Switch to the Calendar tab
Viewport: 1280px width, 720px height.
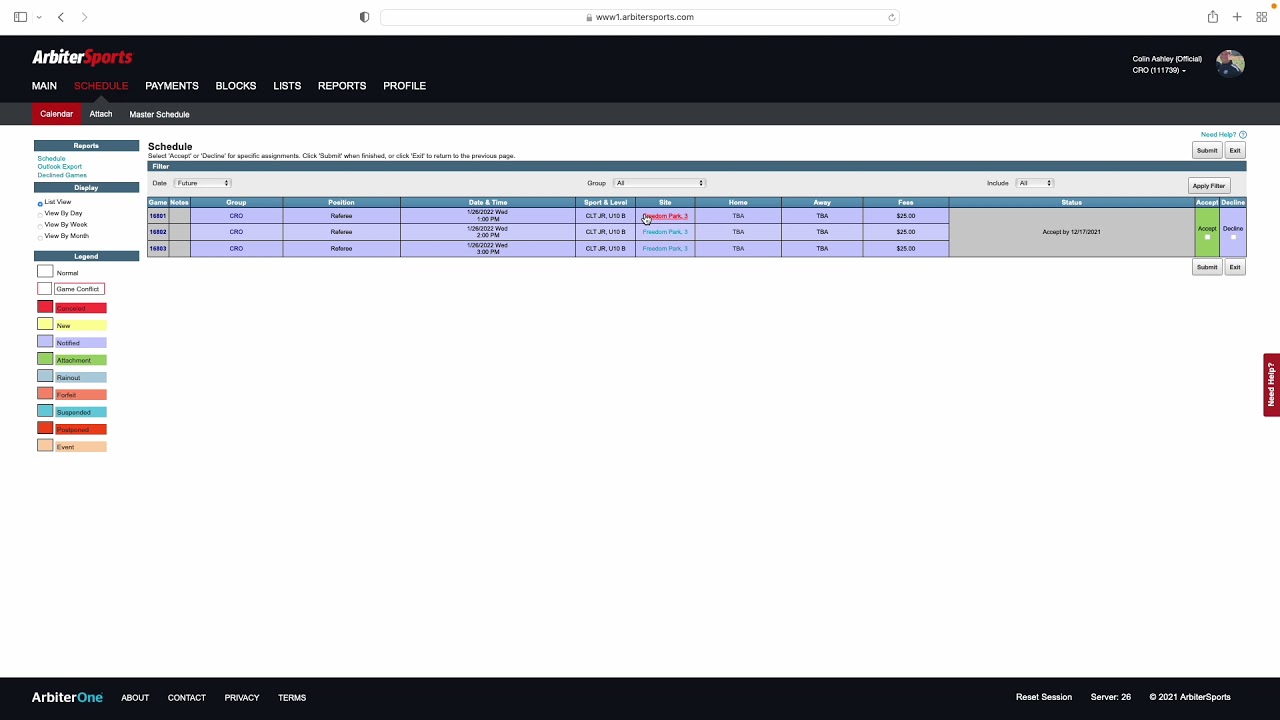tap(57, 114)
